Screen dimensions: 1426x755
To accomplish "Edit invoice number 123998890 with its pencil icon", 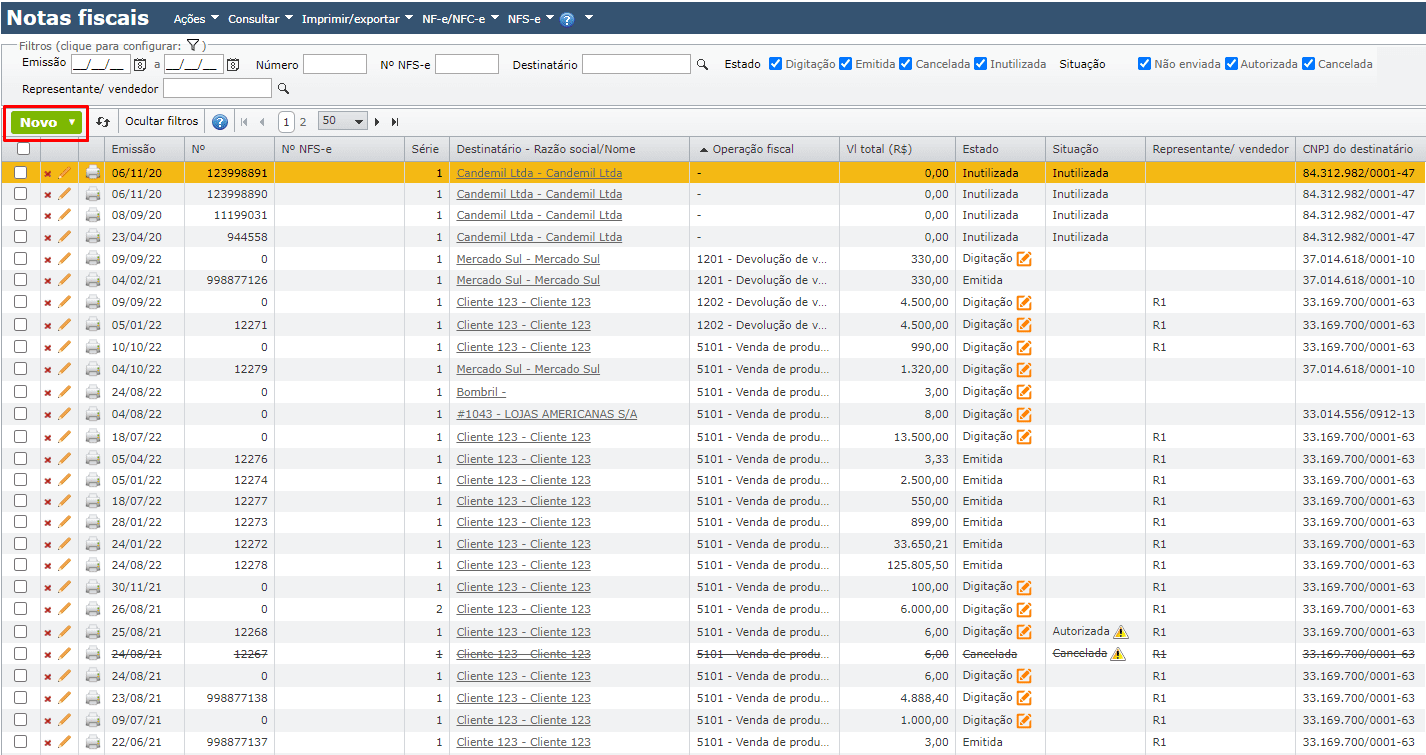I will click(x=65, y=194).
